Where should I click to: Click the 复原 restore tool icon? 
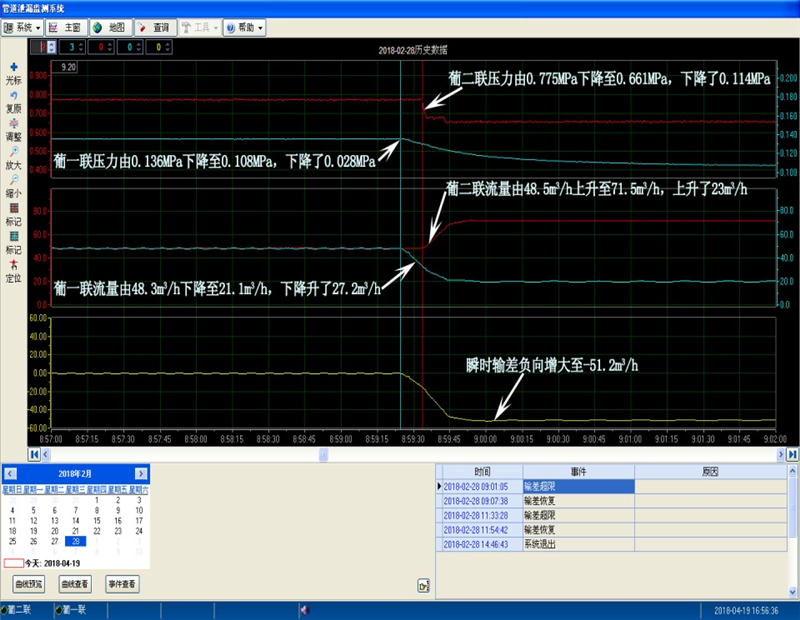click(13, 95)
